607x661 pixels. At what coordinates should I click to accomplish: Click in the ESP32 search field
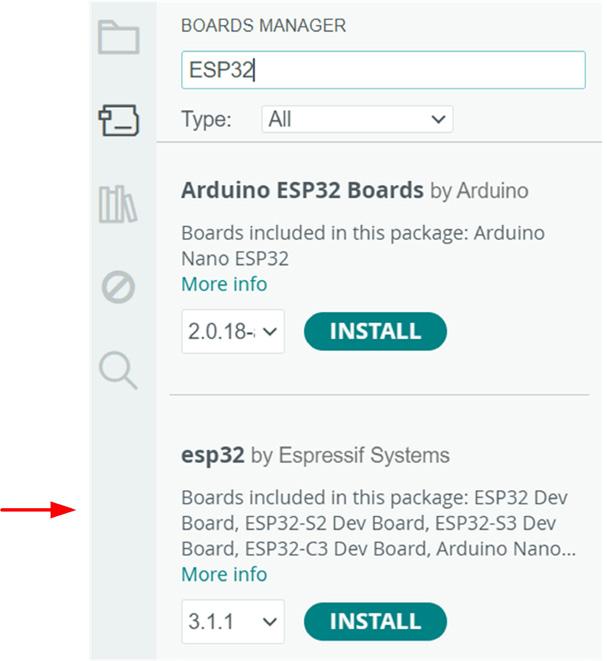383,70
